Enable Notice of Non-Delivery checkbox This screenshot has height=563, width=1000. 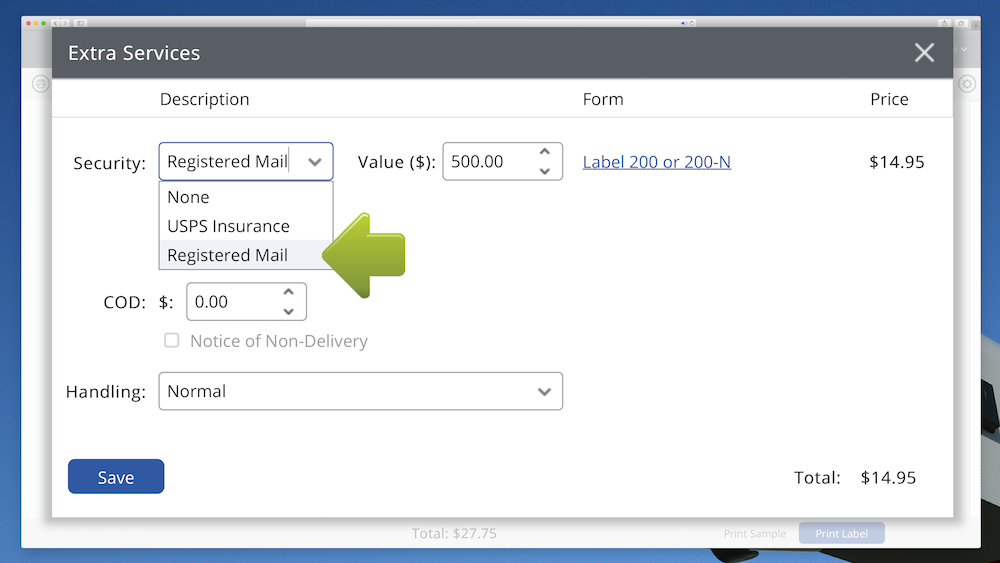[x=172, y=340]
